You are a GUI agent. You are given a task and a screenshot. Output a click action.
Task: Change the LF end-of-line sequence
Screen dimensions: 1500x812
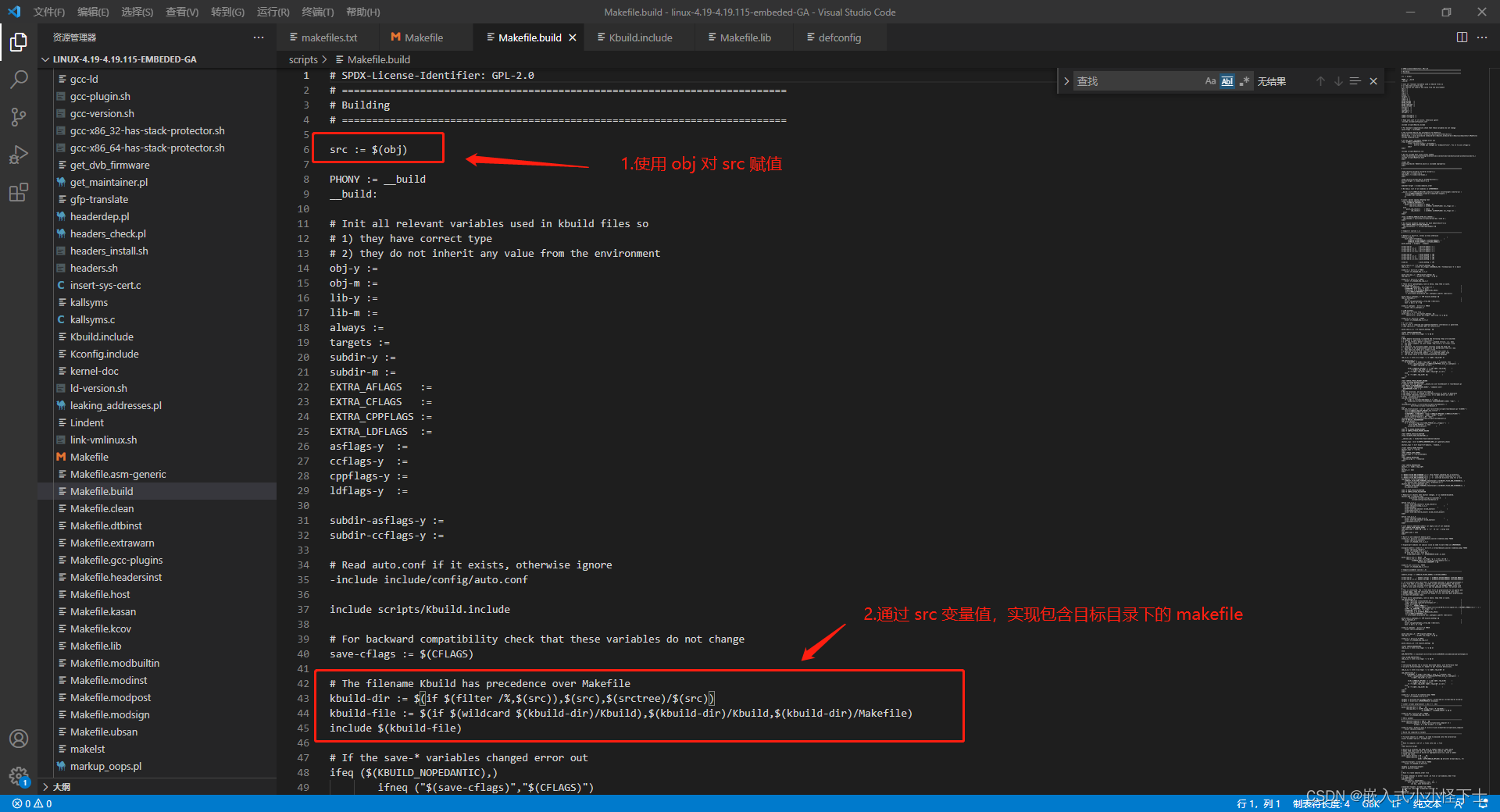tap(1397, 803)
